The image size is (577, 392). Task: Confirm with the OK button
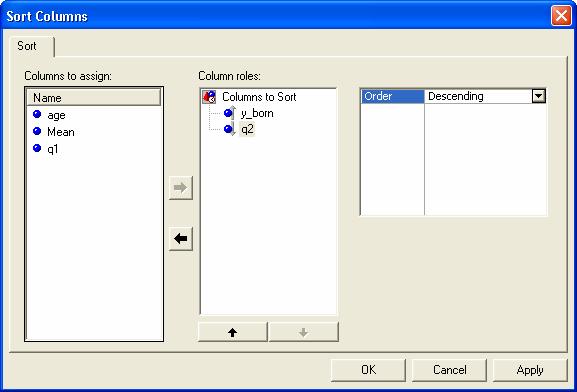click(x=368, y=370)
